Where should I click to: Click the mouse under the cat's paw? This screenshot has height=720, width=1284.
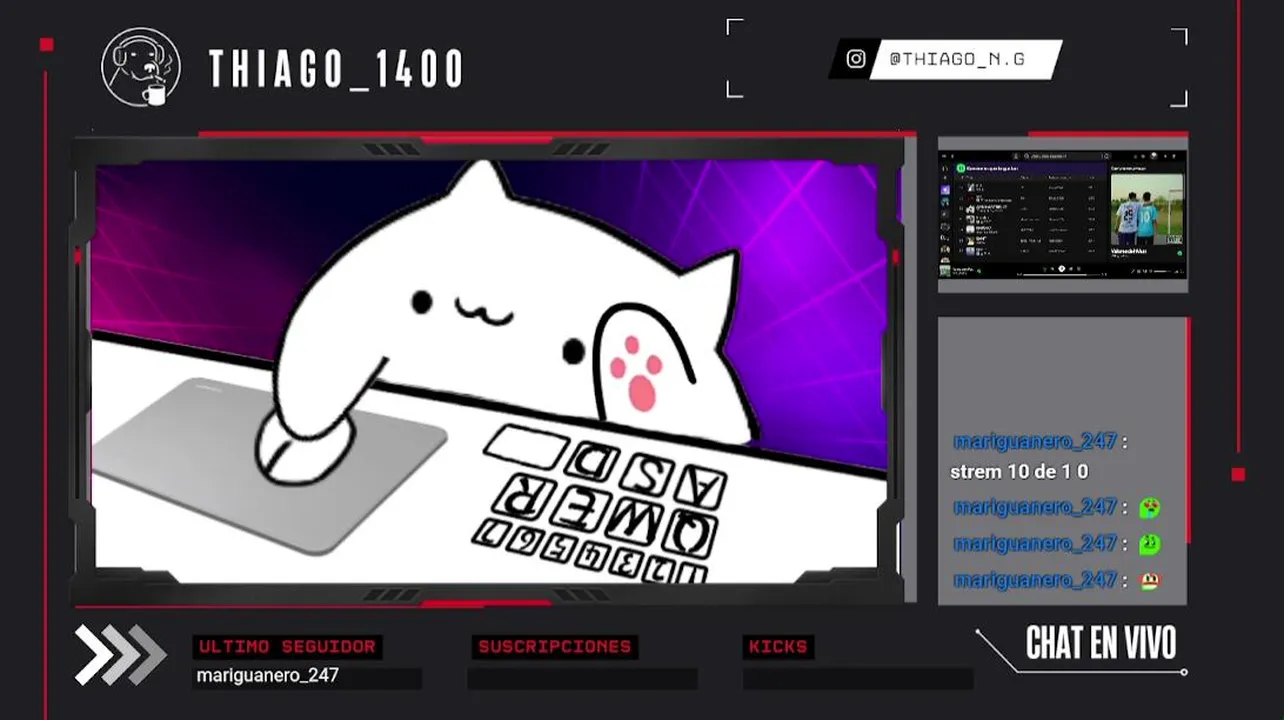(305, 450)
